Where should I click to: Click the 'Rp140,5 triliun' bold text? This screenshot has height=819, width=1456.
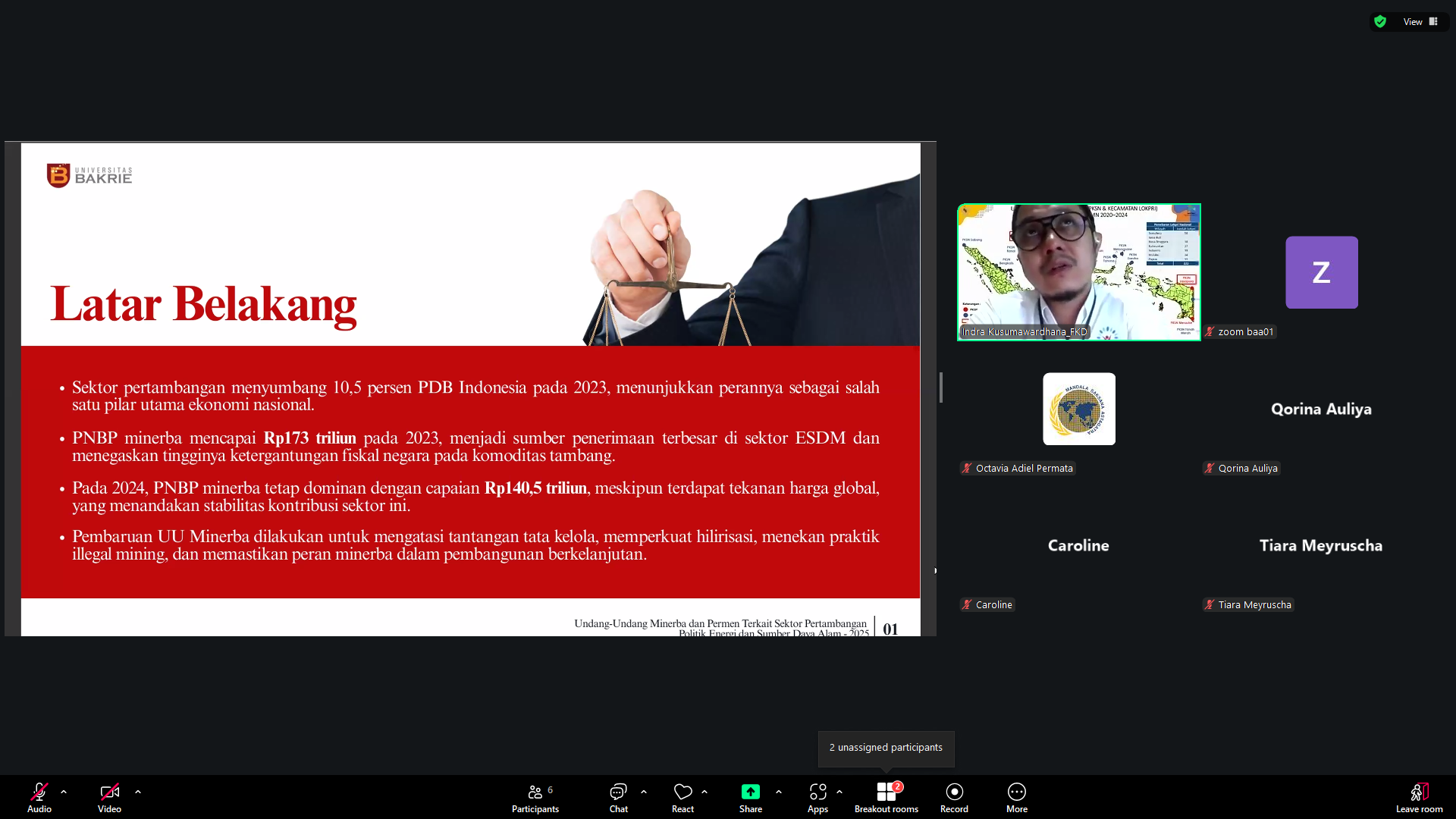tap(535, 488)
